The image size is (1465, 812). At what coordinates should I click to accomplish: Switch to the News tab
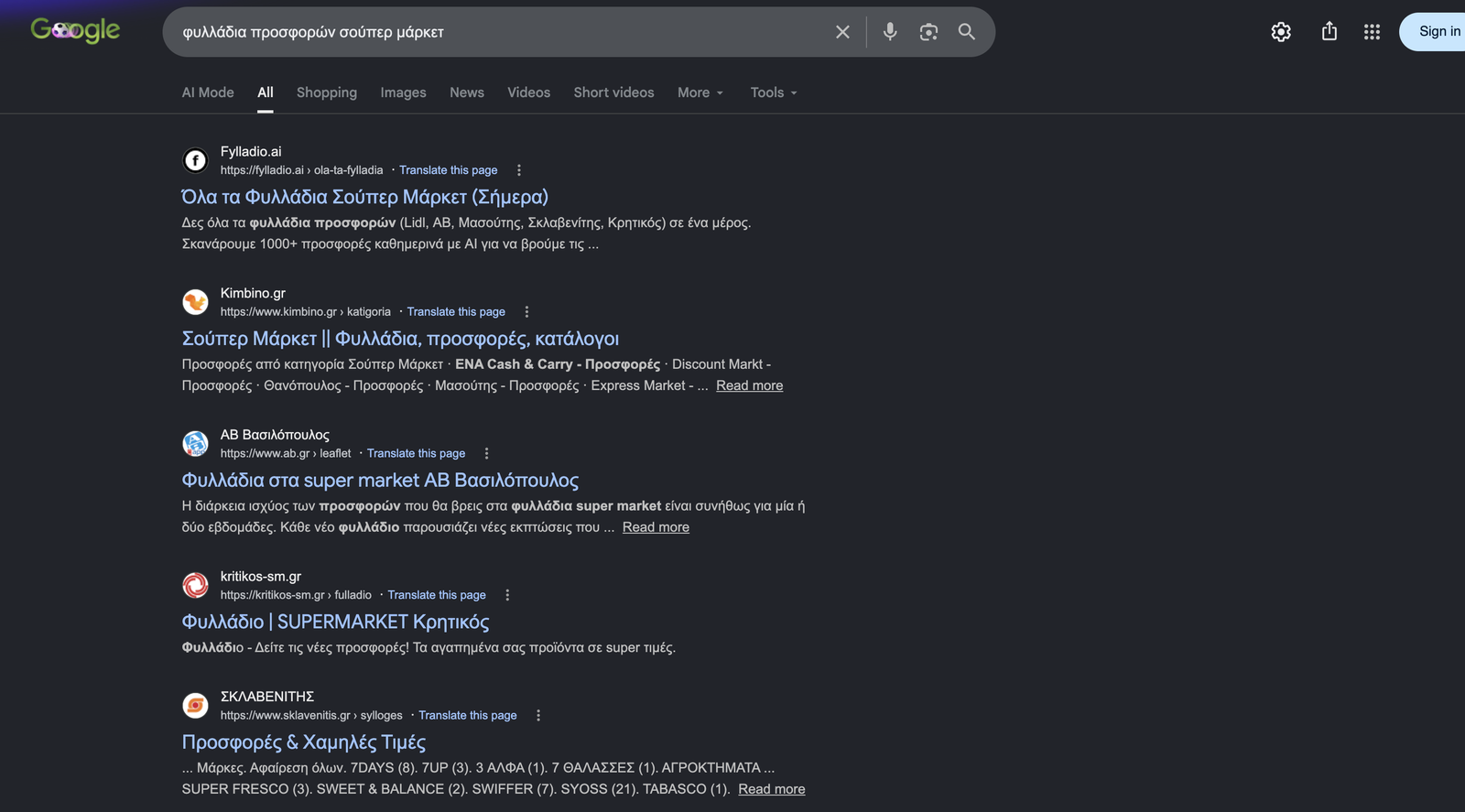[x=467, y=92]
